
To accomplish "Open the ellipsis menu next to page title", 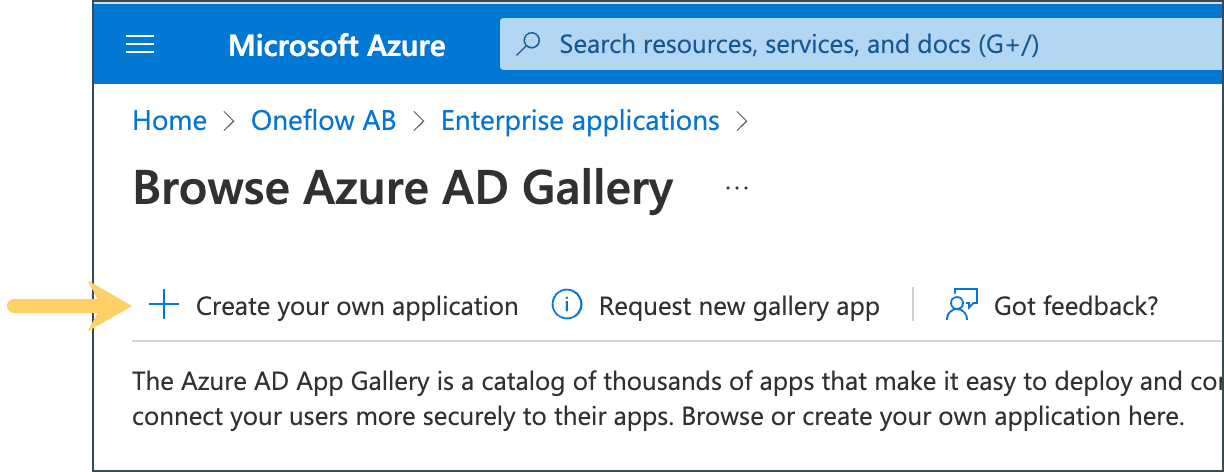I will 737,188.
